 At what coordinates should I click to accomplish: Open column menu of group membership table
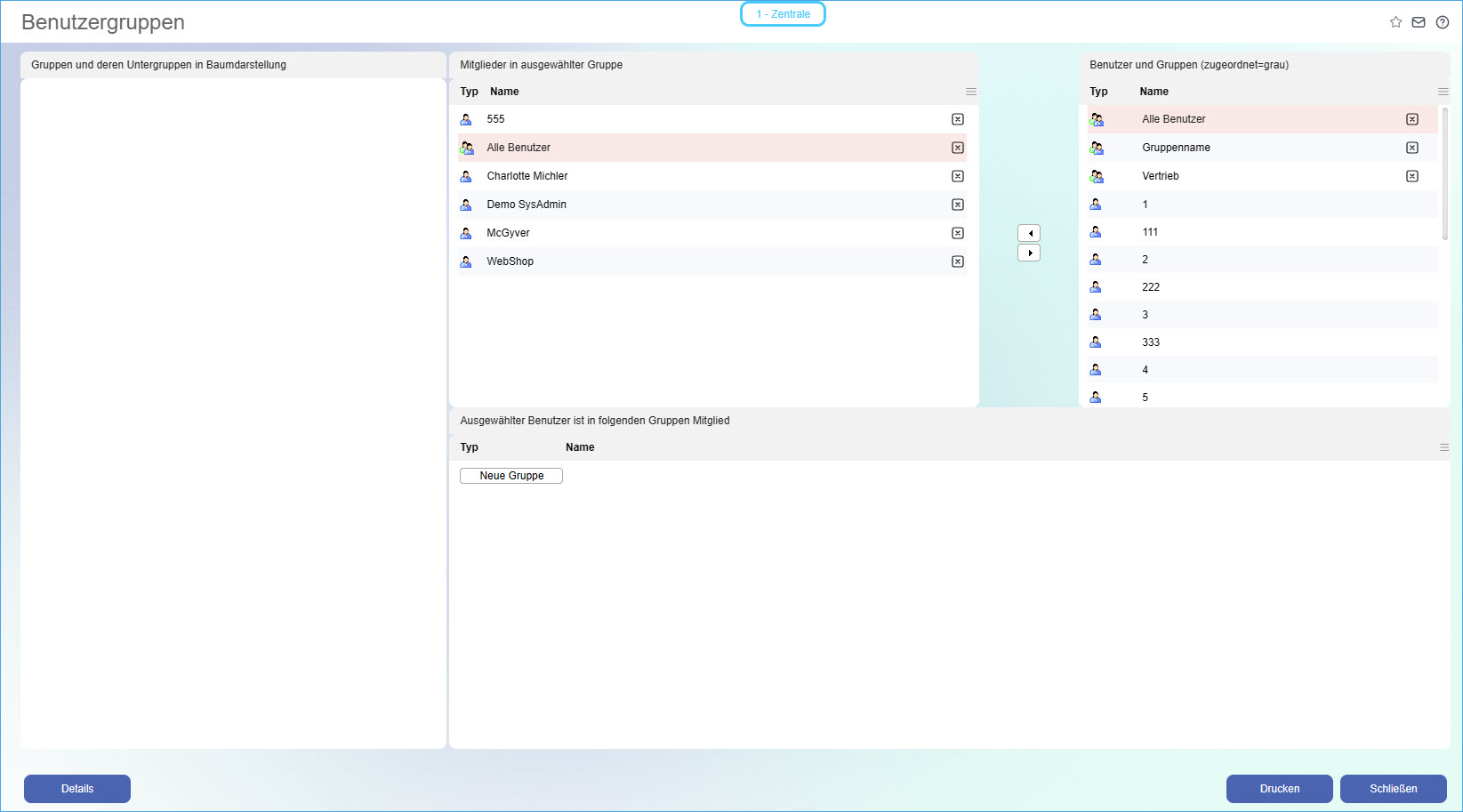pyautogui.click(x=1444, y=447)
